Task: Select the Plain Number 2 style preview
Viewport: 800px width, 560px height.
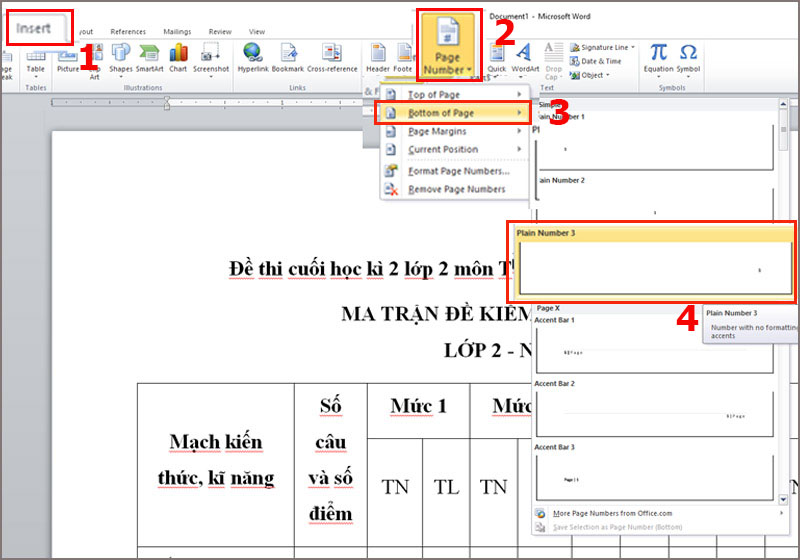Action: (x=655, y=201)
